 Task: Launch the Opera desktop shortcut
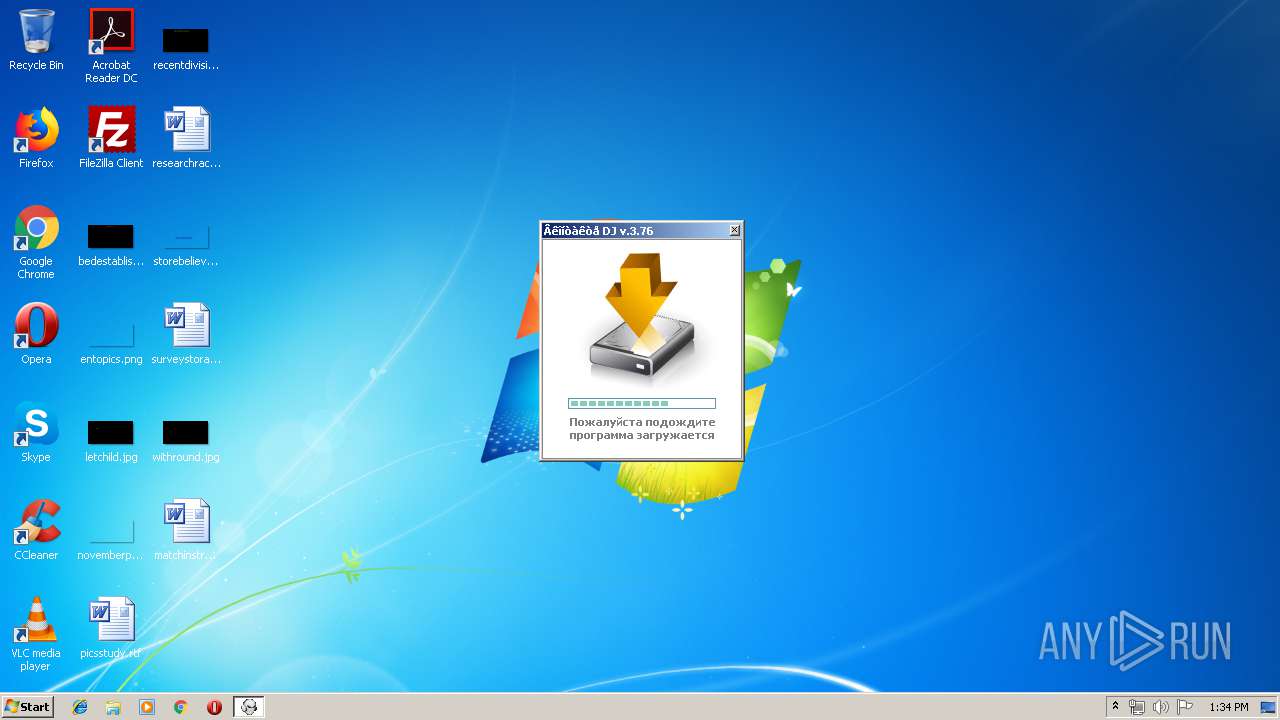[x=36, y=334]
